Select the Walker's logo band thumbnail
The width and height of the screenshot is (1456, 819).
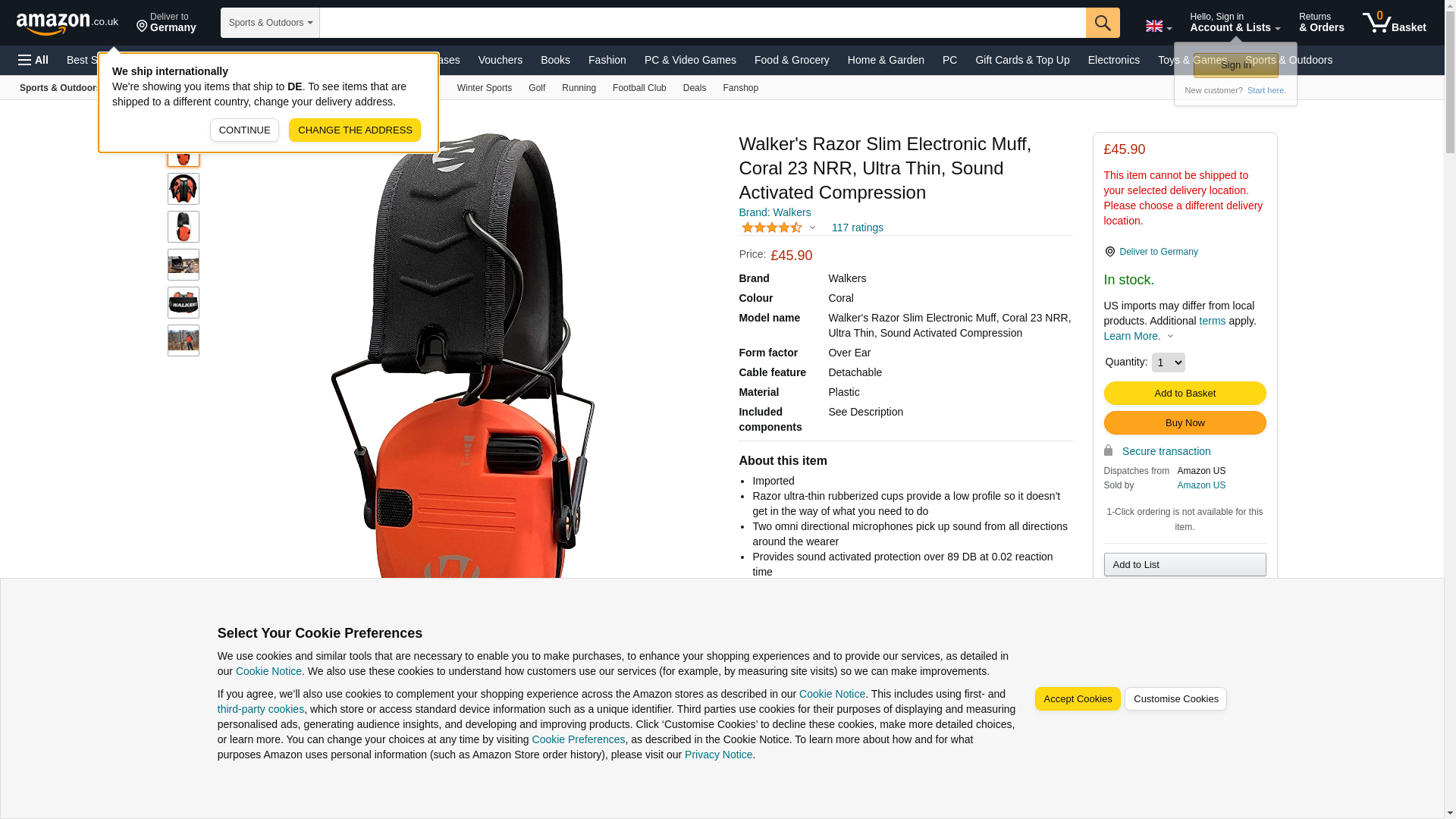(x=184, y=303)
